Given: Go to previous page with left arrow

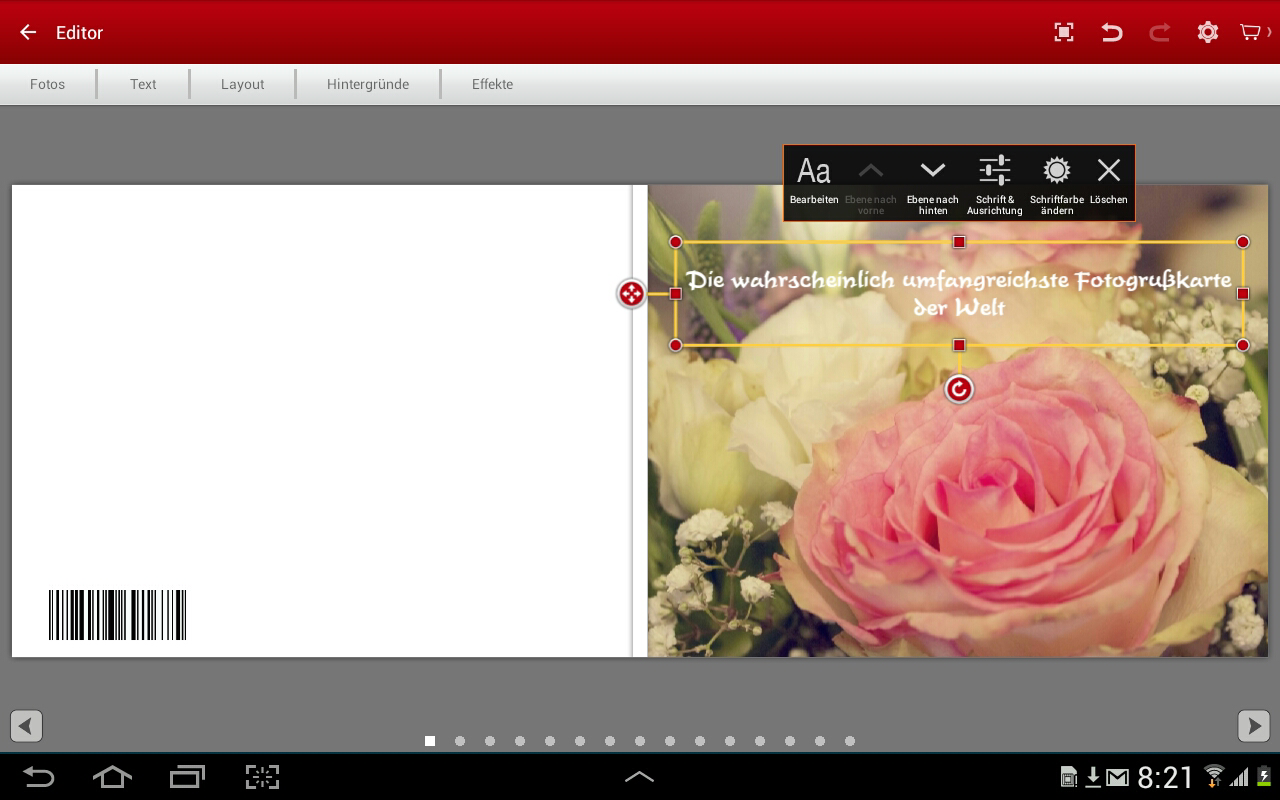Looking at the screenshot, I should (27, 726).
